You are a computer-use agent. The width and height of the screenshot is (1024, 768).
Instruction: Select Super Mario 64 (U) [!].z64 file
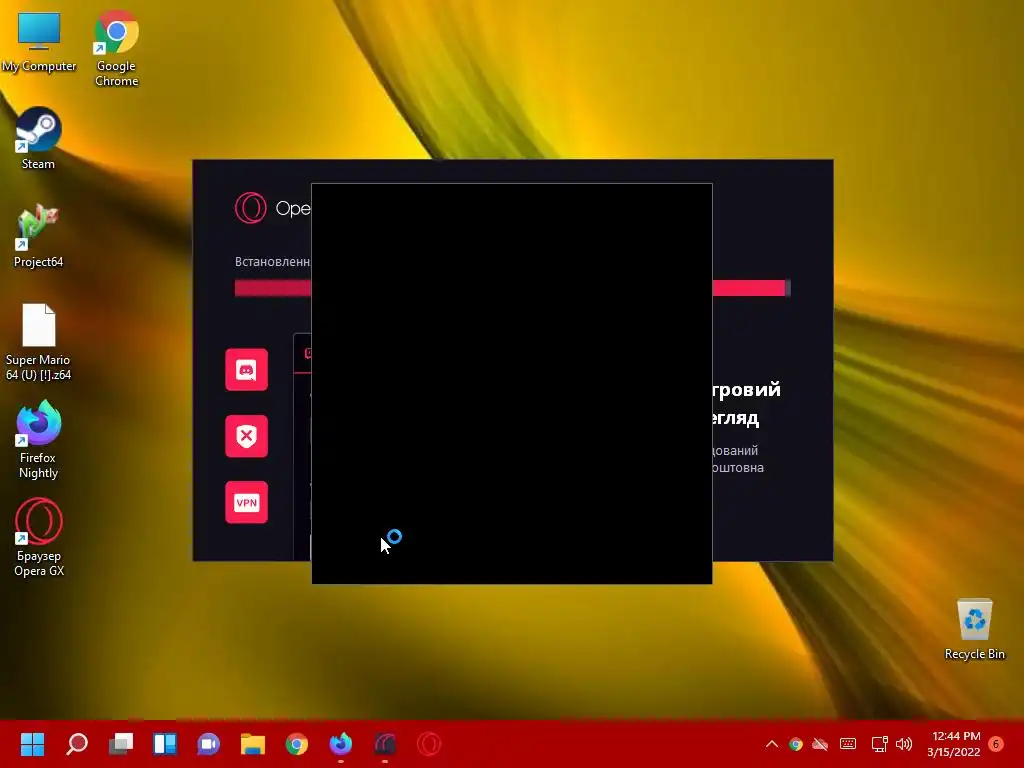point(39,342)
